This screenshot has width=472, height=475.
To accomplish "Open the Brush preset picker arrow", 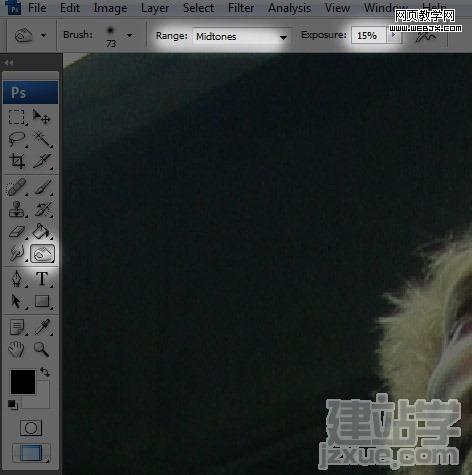I will click(129, 35).
